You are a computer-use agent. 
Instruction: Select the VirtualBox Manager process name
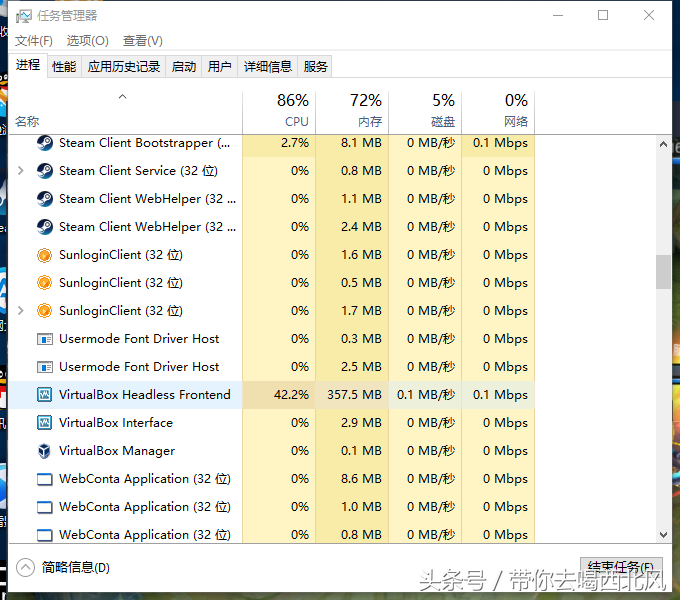pos(117,451)
